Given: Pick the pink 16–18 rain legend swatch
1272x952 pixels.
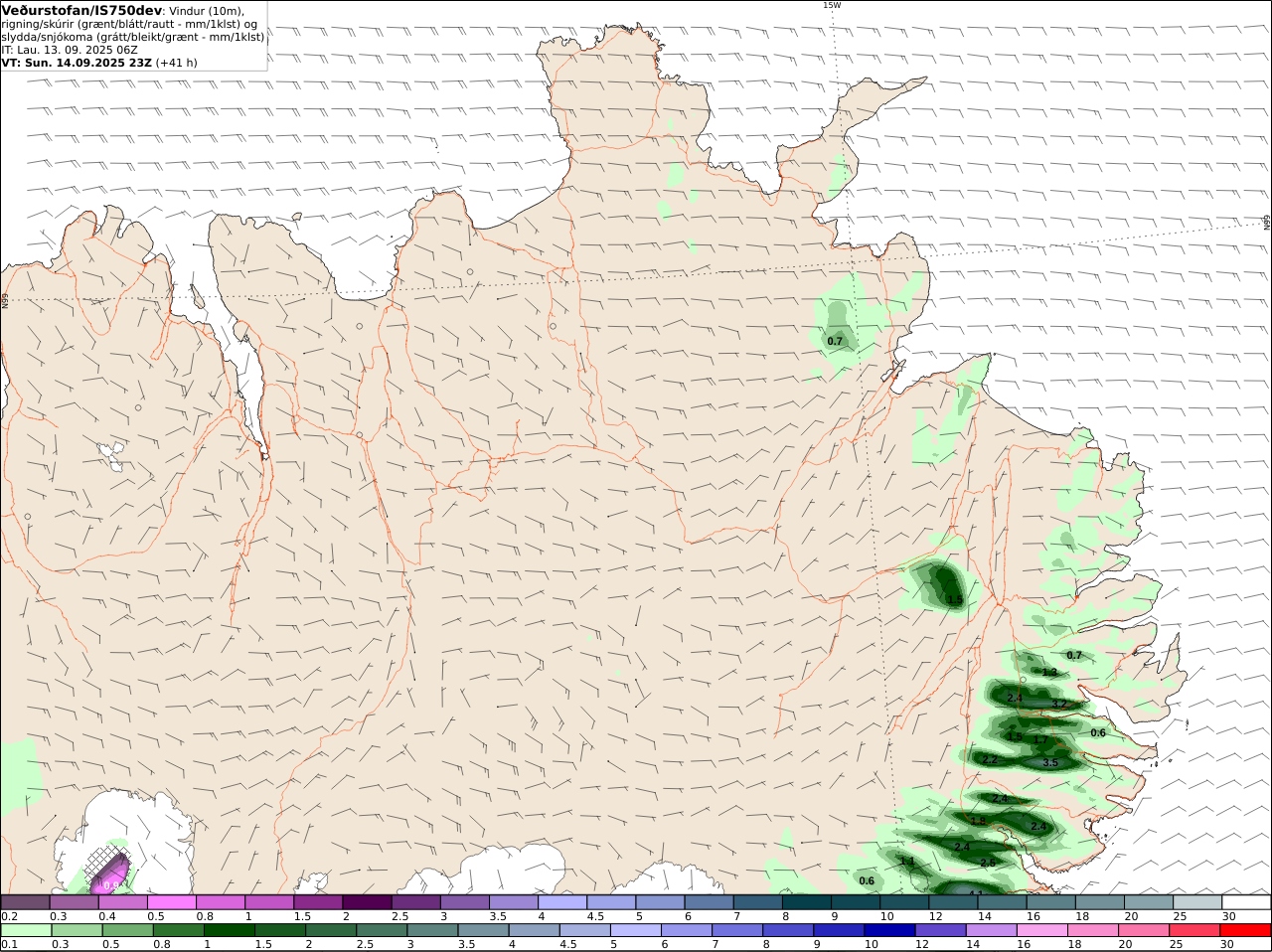Looking at the screenshot, I should pyautogui.click(x=1043, y=931).
